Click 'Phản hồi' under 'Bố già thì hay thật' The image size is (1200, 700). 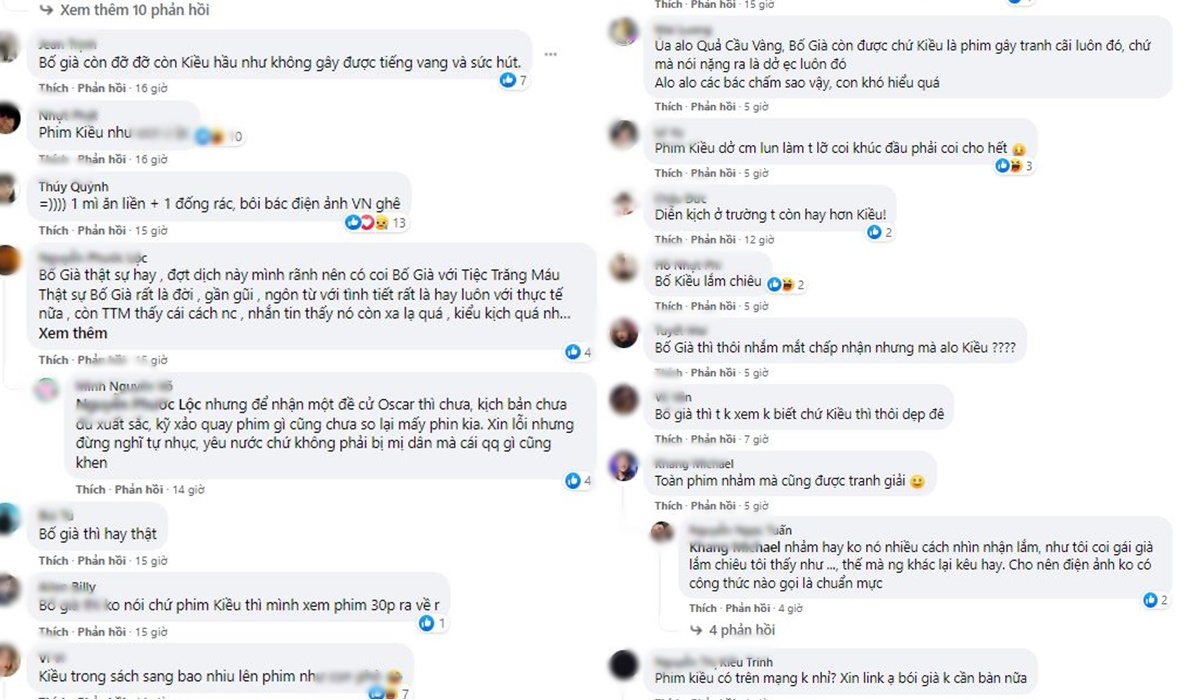(102, 560)
